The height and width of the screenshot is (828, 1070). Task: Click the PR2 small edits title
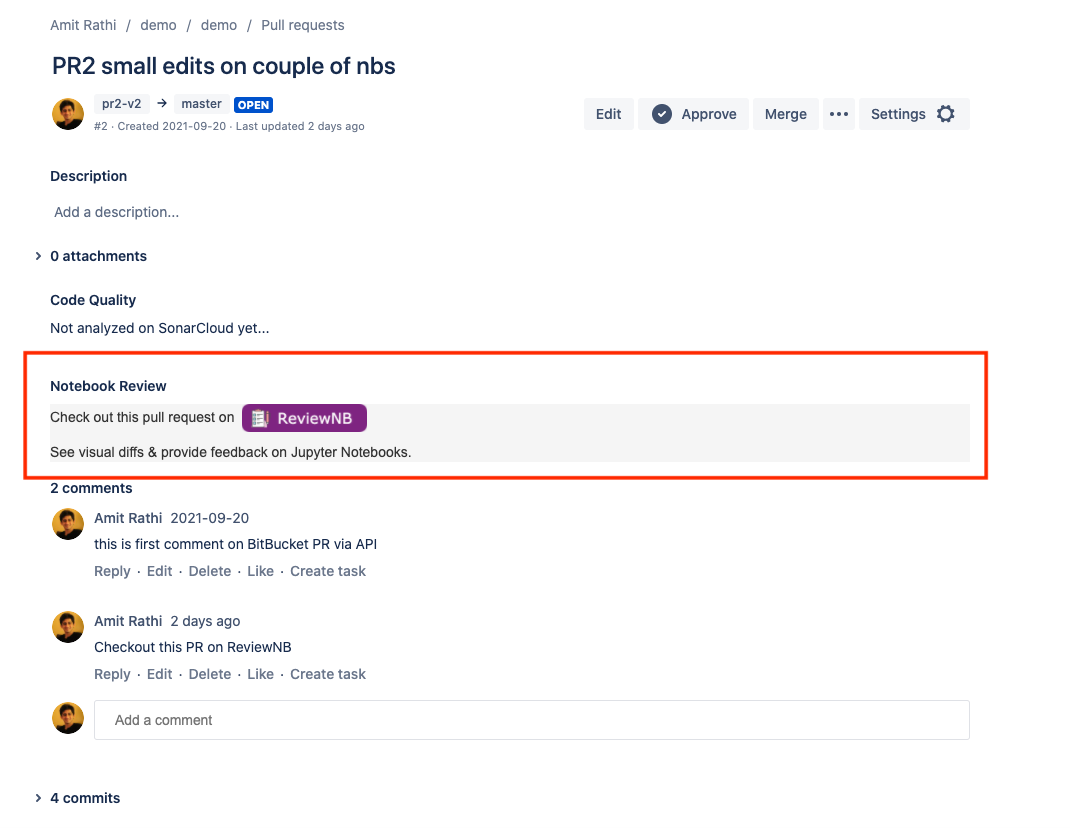tap(224, 66)
